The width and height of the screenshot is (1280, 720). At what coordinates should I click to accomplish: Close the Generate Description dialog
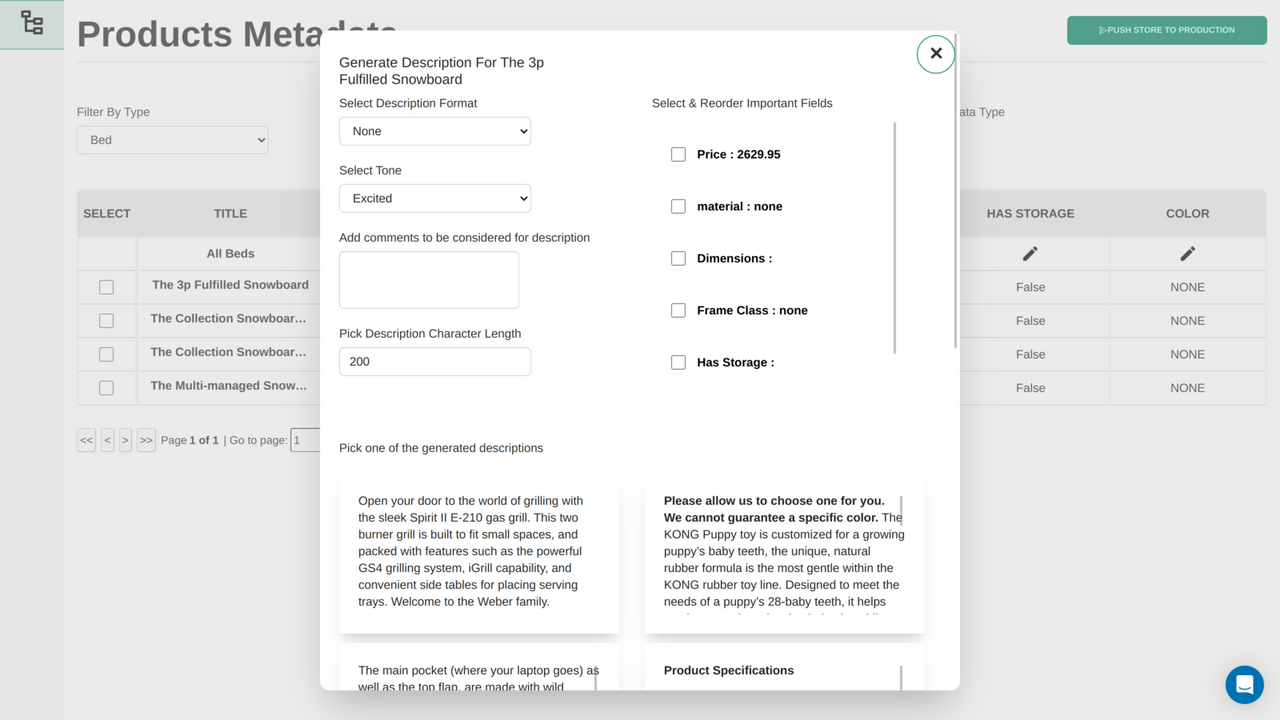click(x=935, y=53)
